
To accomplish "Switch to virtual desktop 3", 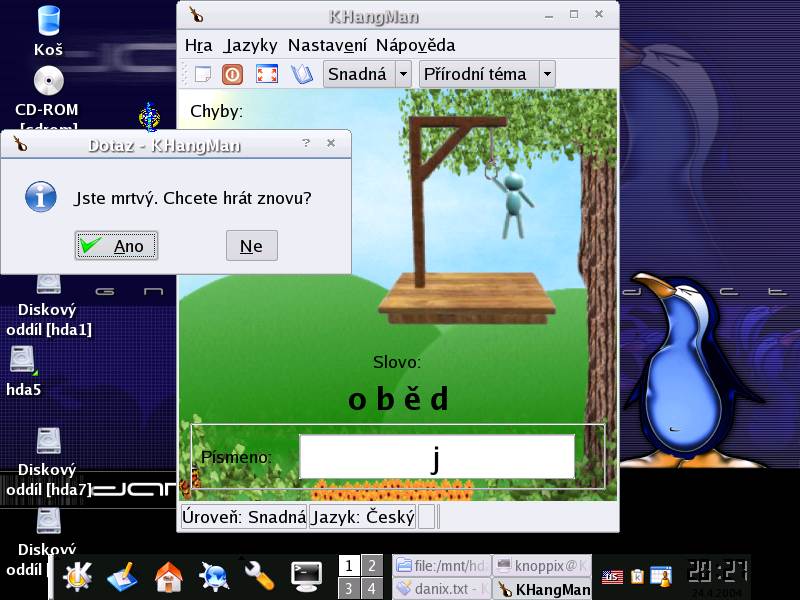I will [x=349, y=589].
